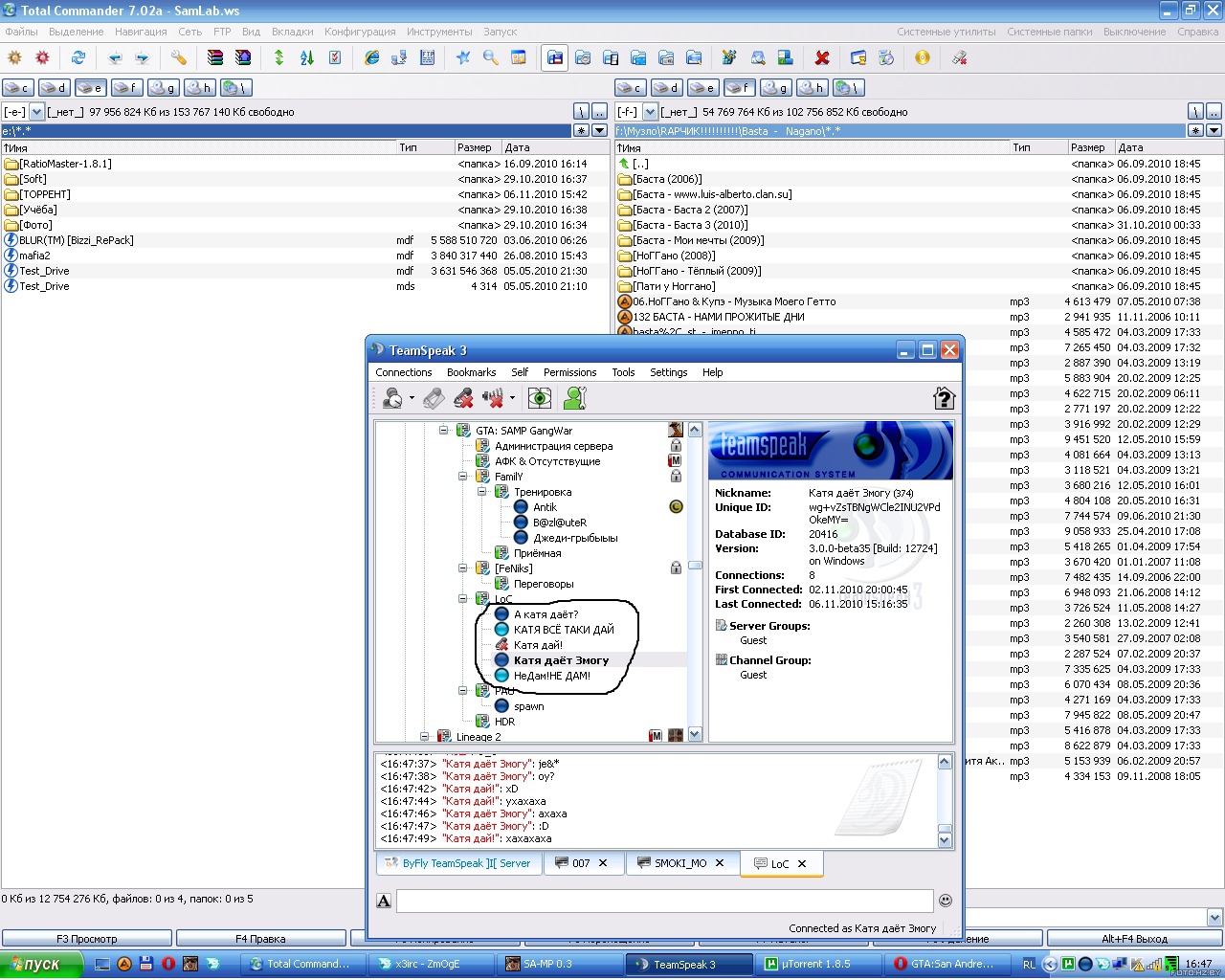Open contacts icon with wrench in TeamSpeak
Image resolution: width=1225 pixels, height=980 pixels.
click(x=575, y=398)
